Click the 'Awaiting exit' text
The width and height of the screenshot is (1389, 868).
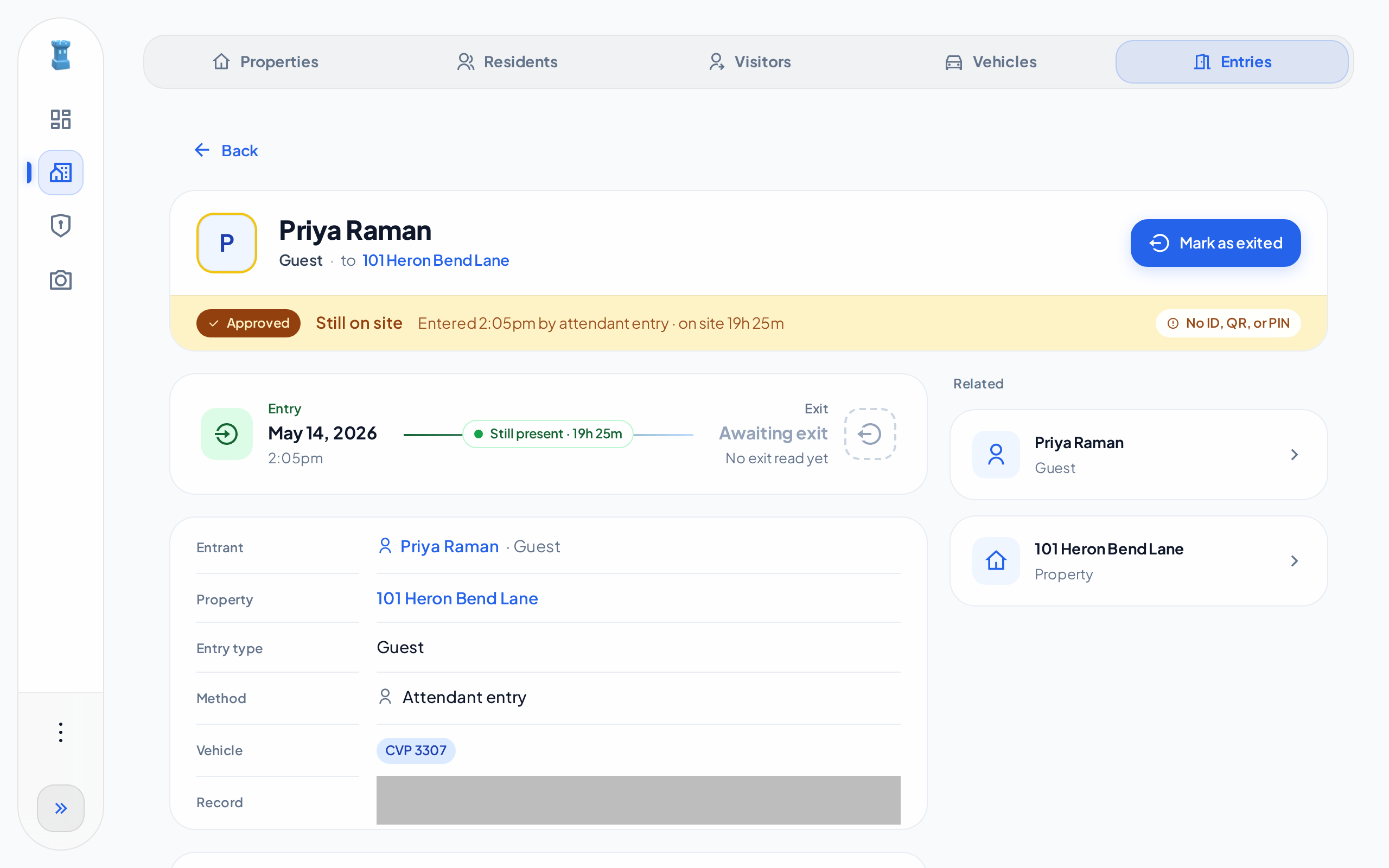(773, 433)
